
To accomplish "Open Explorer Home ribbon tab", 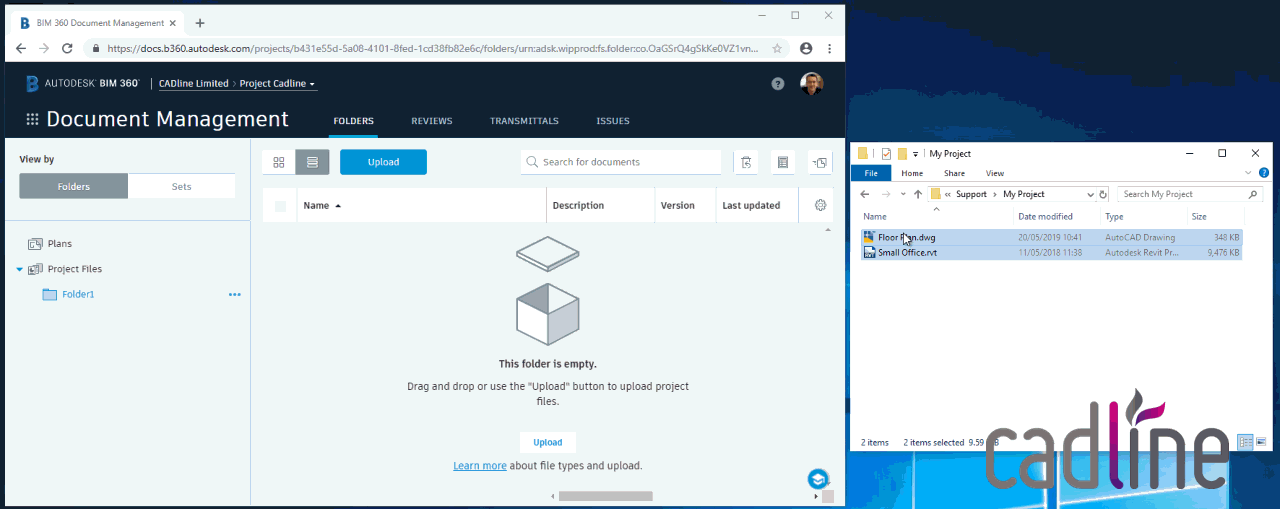I will [x=912, y=173].
